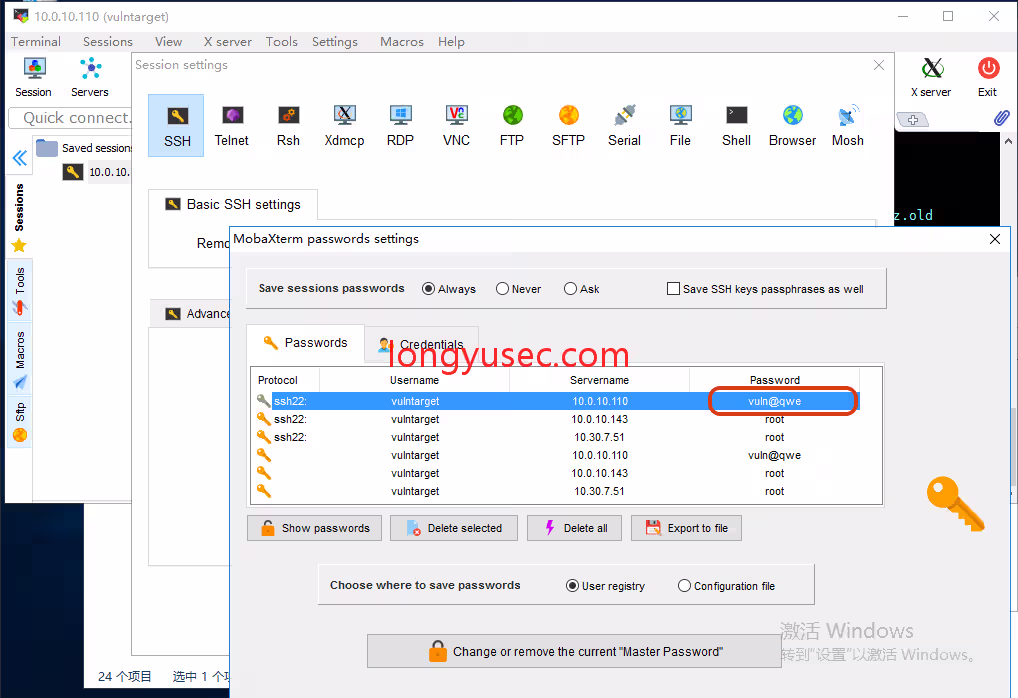Open the Help menu
Screen dimensions: 1018x698
451,42
